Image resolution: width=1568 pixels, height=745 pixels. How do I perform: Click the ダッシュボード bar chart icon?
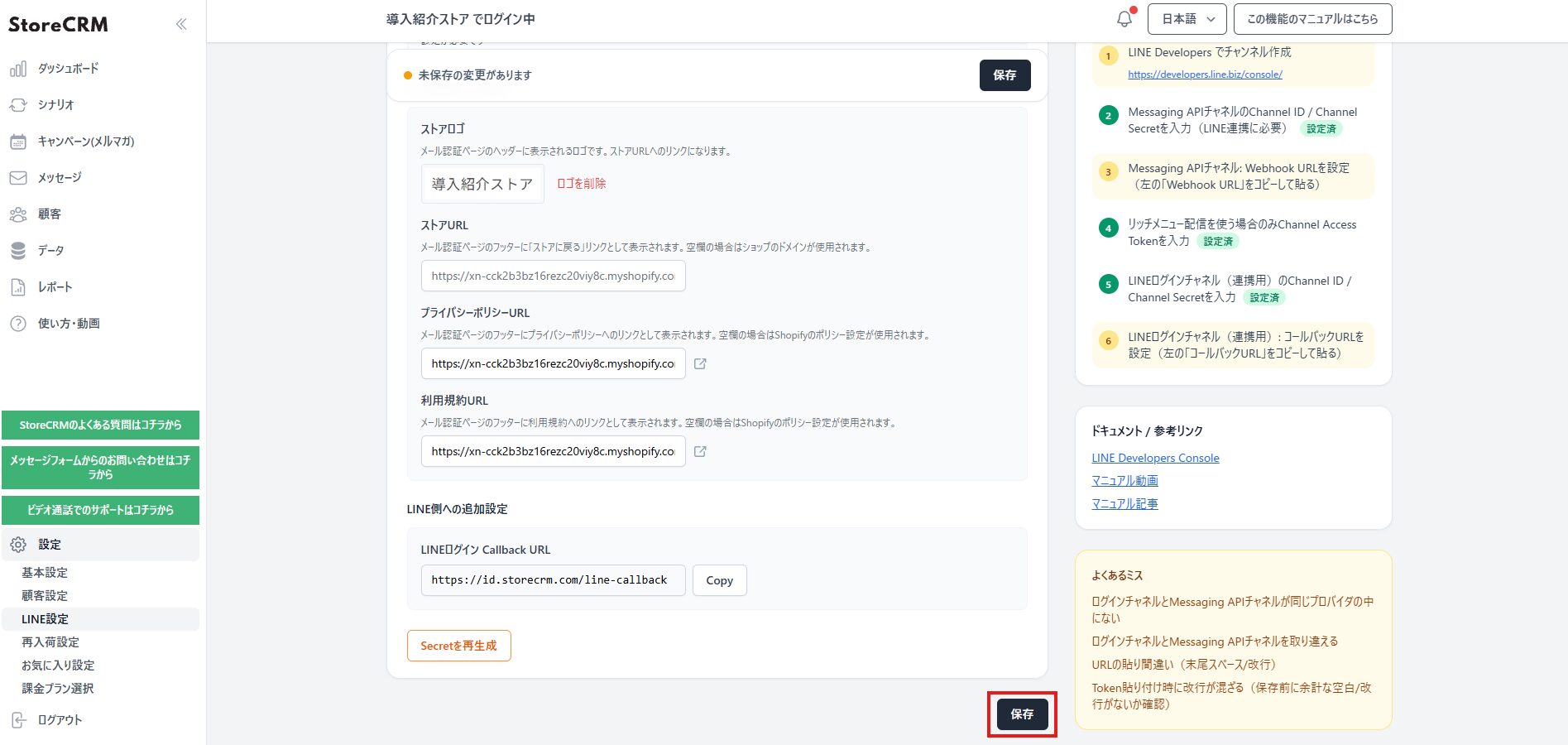point(18,69)
